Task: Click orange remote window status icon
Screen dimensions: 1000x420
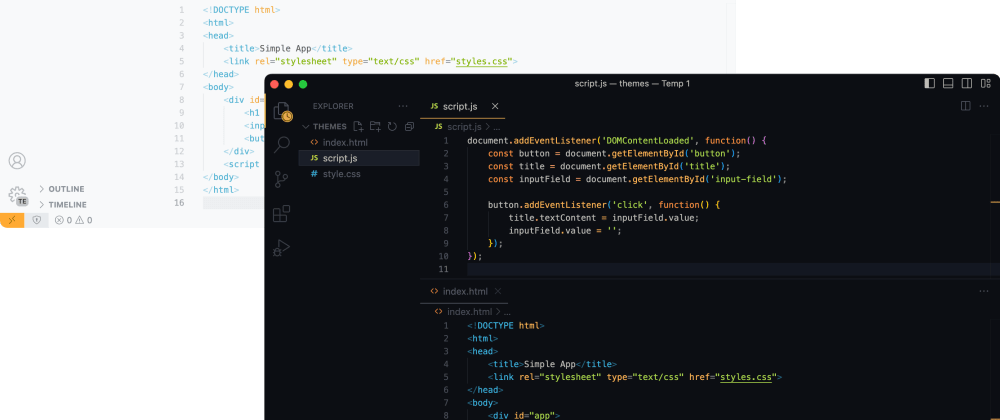Action: pos(12,220)
